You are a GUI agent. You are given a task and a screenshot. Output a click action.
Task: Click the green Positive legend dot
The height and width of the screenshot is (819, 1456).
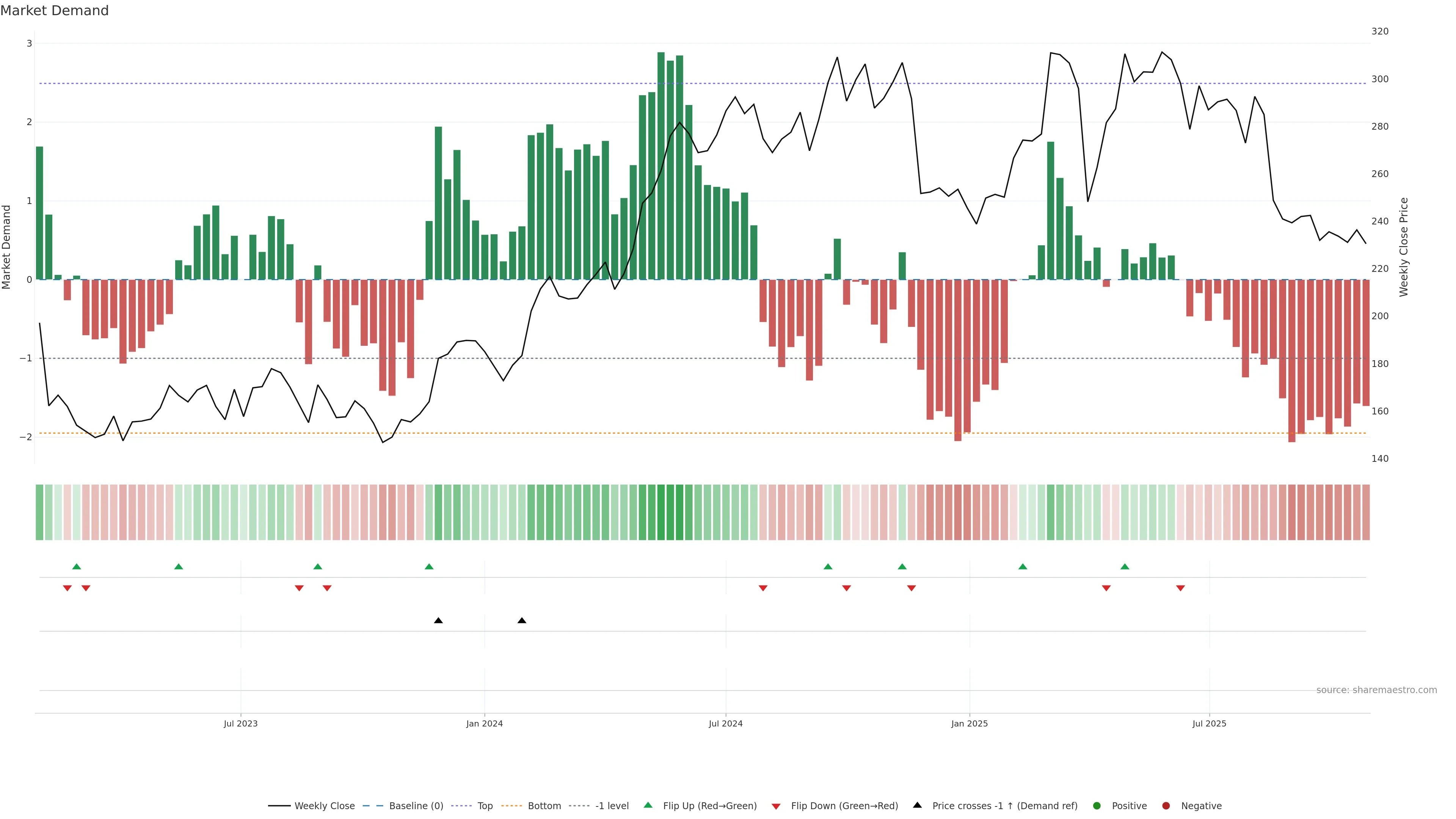1097,805
